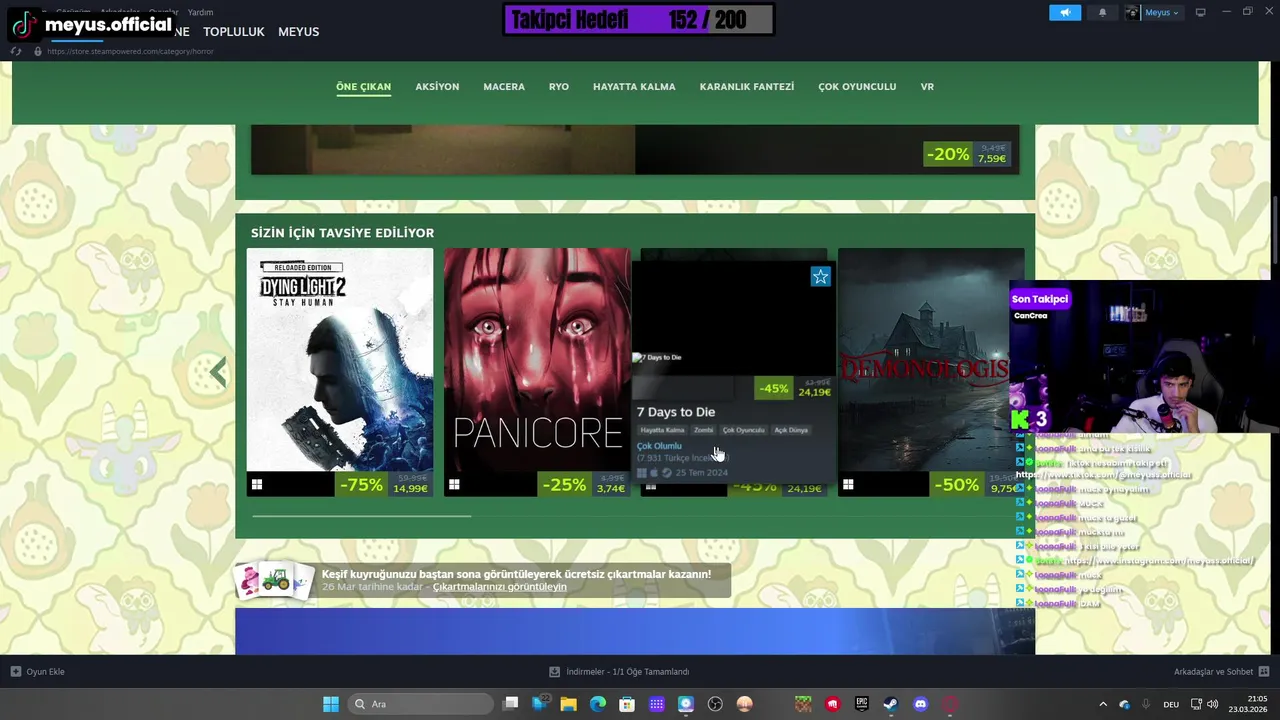
Task: Select the ÖNE ÇIKAN tab
Action: (x=363, y=87)
